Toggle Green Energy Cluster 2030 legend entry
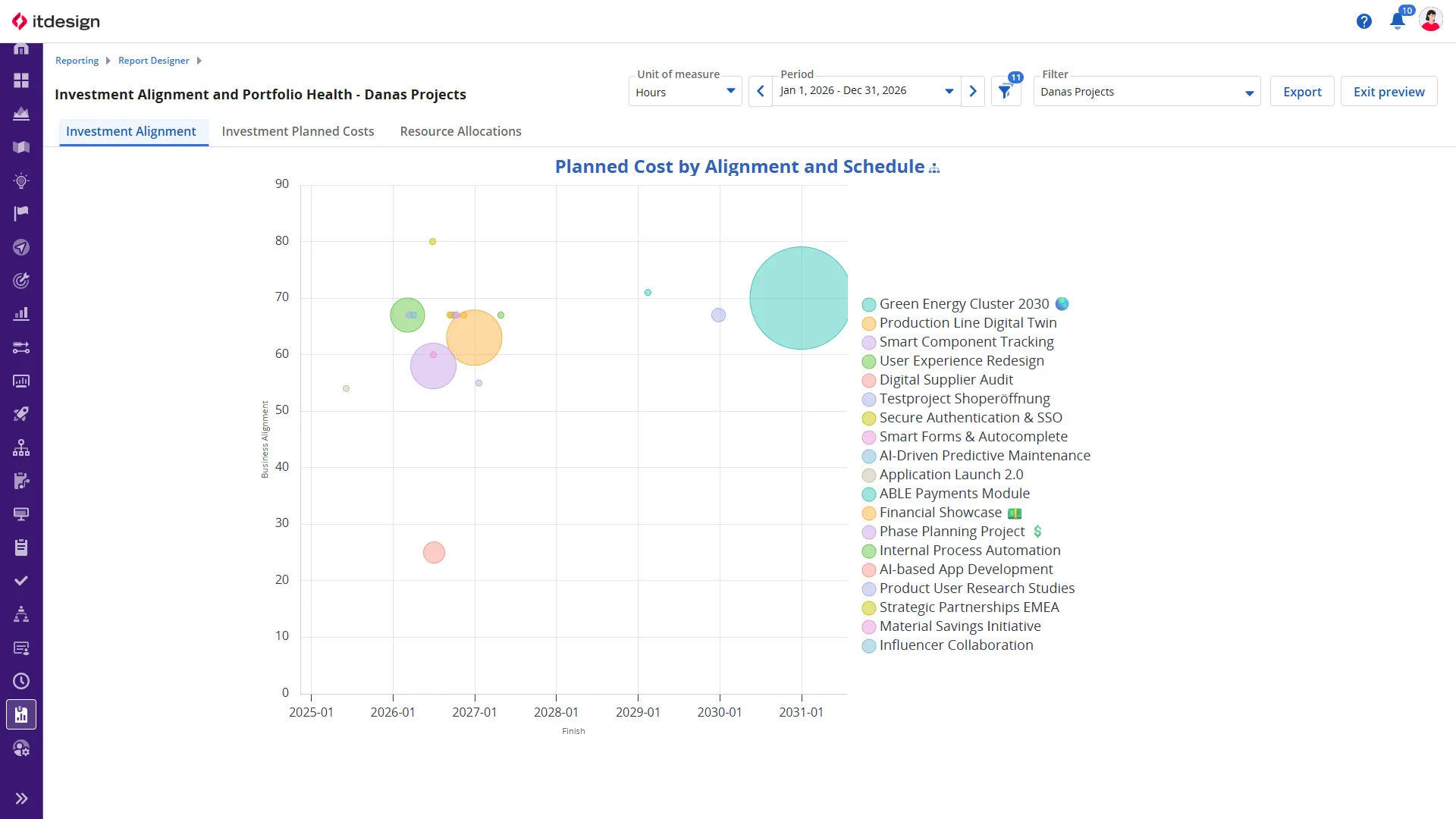This screenshot has width=1456, height=819. pos(965,304)
